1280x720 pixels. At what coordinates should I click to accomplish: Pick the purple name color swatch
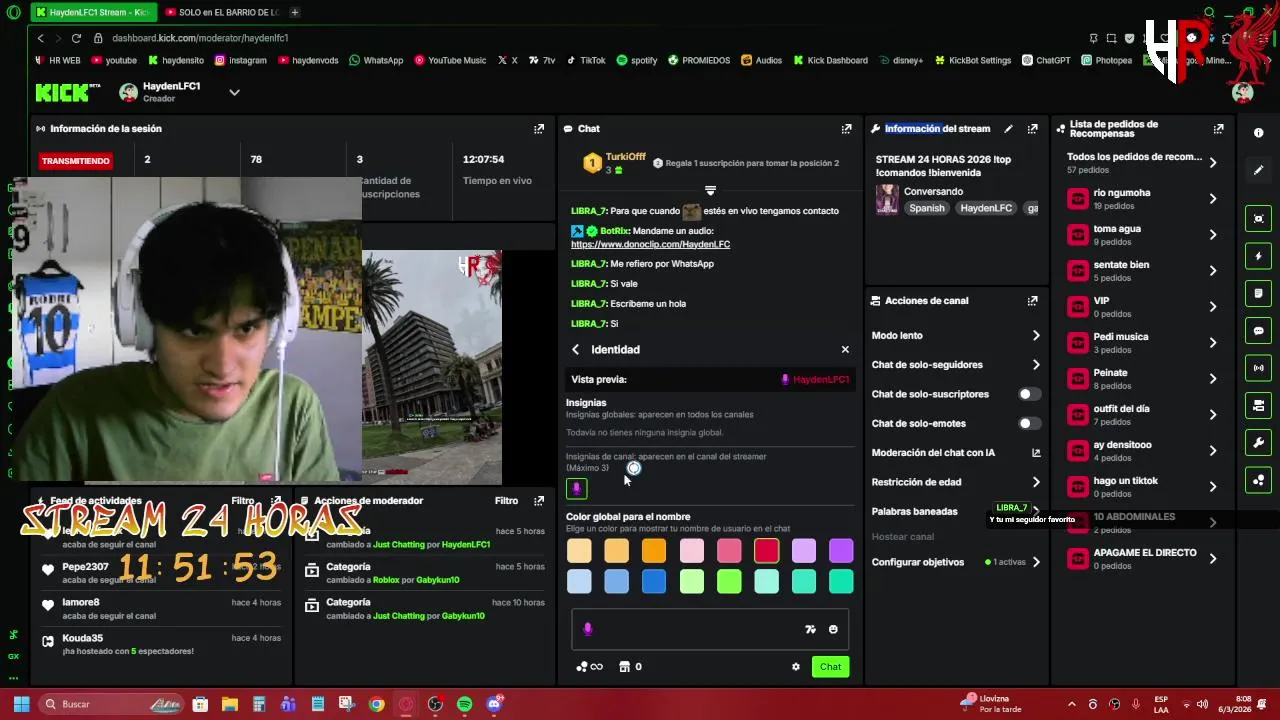(x=841, y=551)
